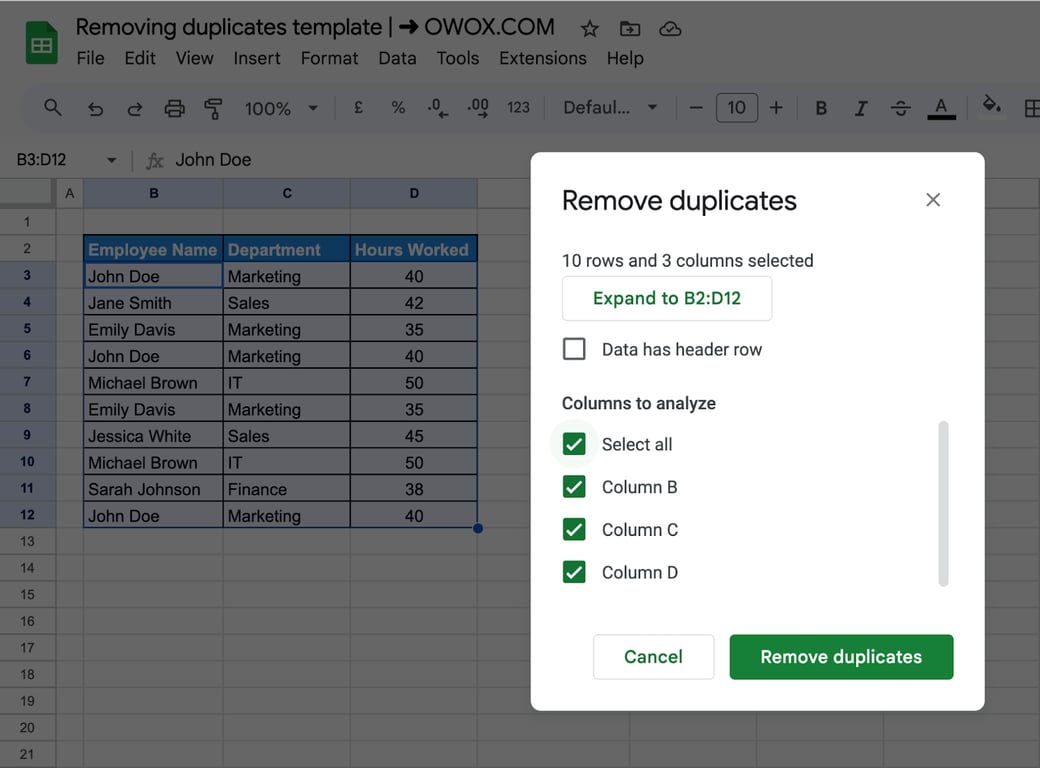Toggle italic formatting
This screenshot has height=768, width=1040.
(x=860, y=108)
